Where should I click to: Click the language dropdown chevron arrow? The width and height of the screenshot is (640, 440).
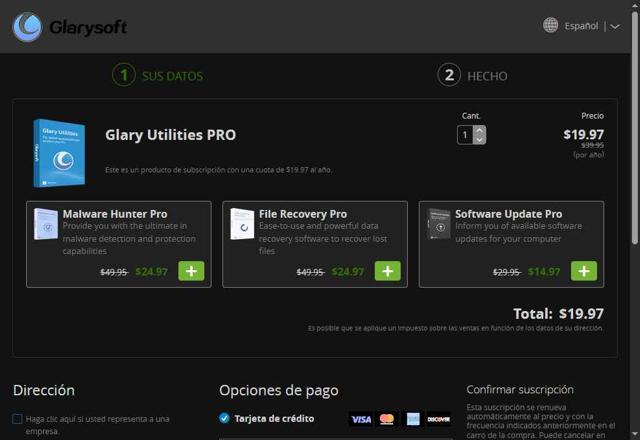(x=615, y=27)
